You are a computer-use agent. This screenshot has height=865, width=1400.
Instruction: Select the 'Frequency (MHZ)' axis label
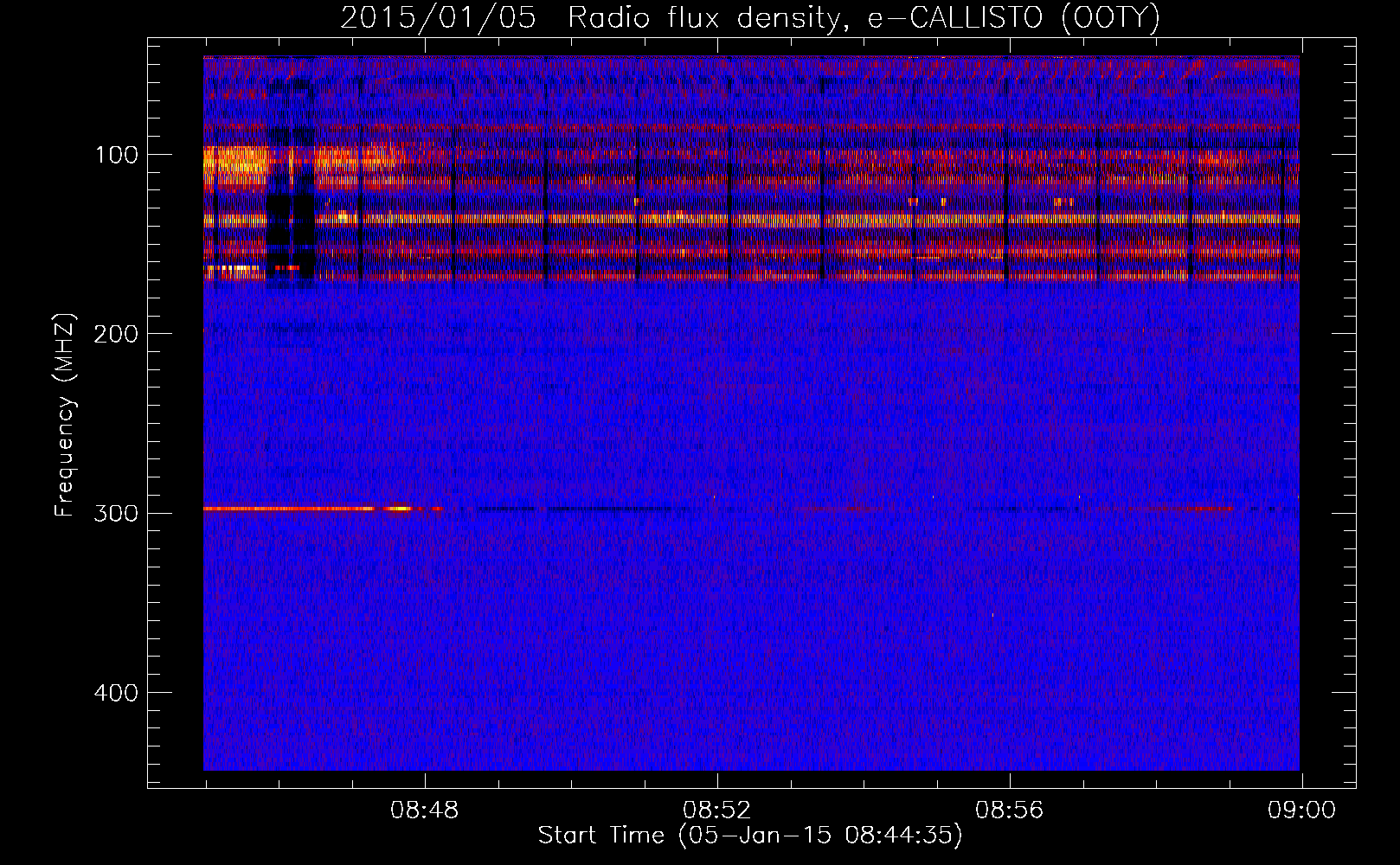[65, 414]
